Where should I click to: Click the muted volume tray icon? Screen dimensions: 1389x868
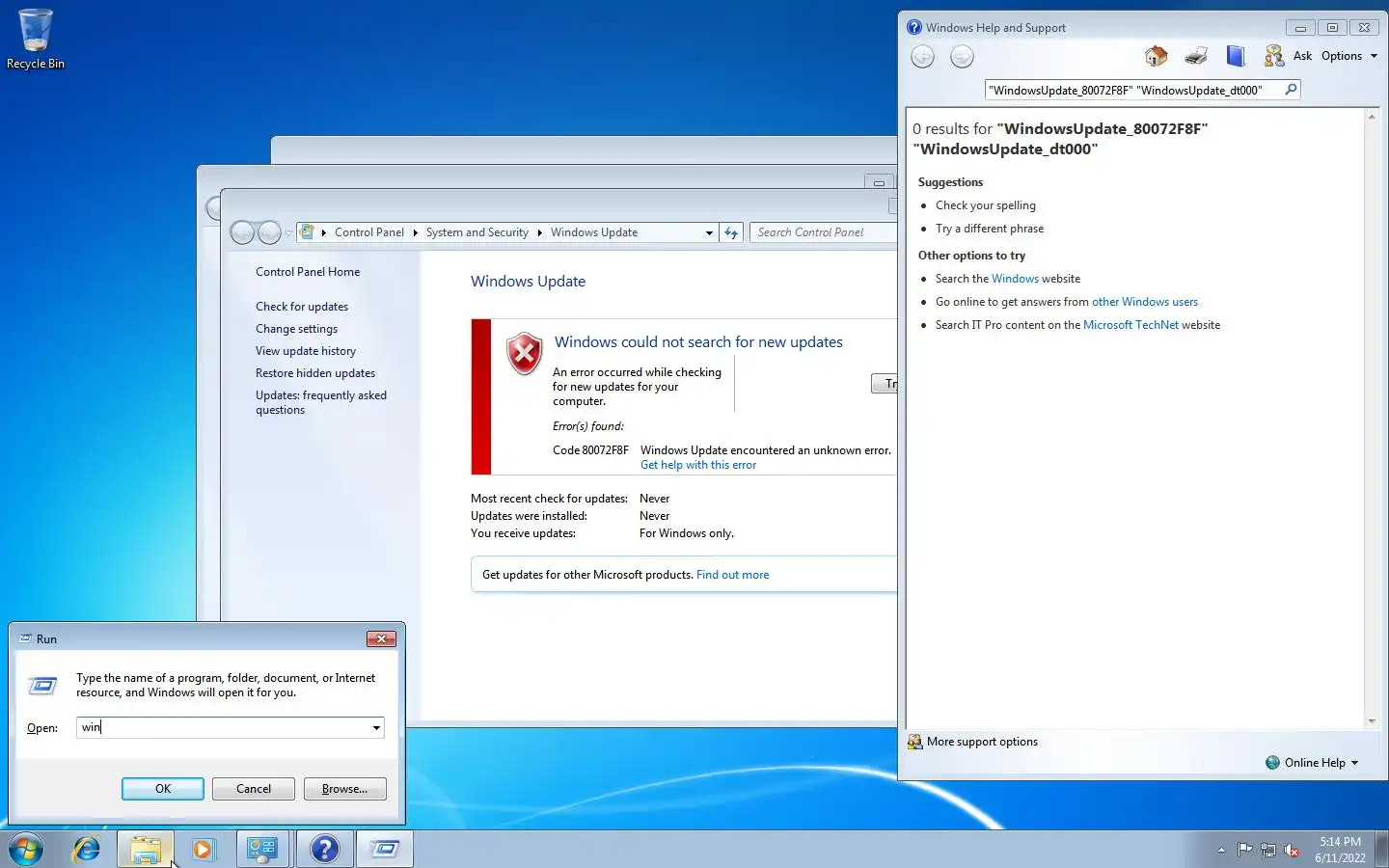click(x=1292, y=850)
